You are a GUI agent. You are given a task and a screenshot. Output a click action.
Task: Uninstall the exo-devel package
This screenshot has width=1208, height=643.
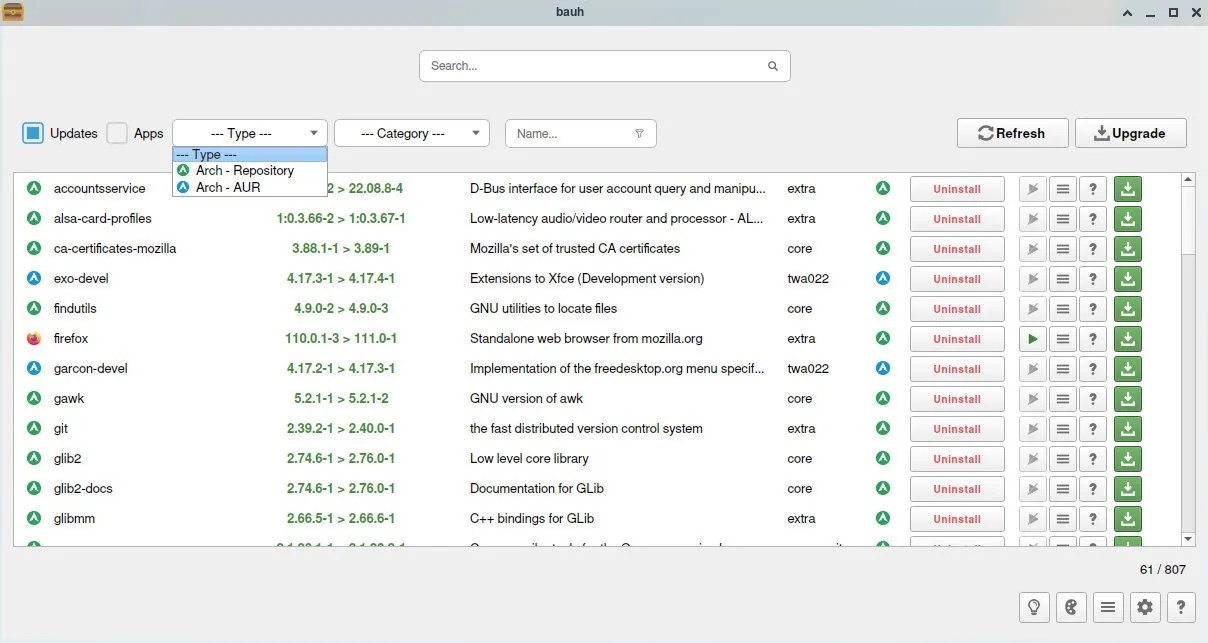click(x=956, y=279)
